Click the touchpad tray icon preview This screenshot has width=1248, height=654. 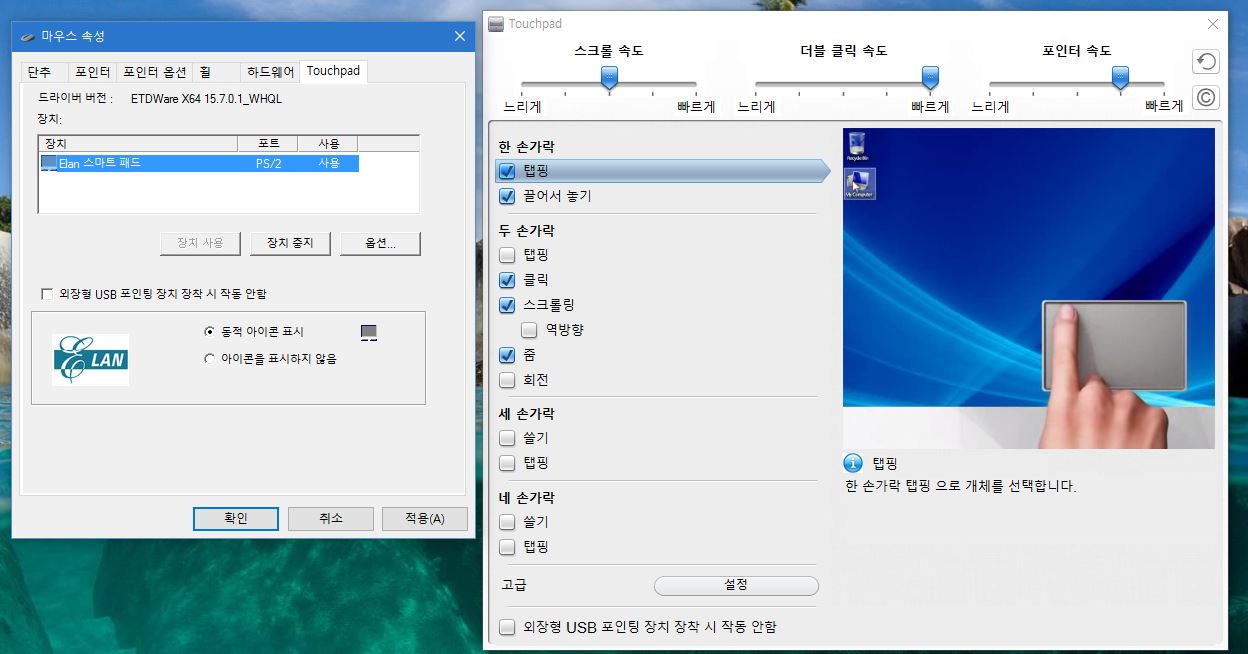(x=369, y=332)
